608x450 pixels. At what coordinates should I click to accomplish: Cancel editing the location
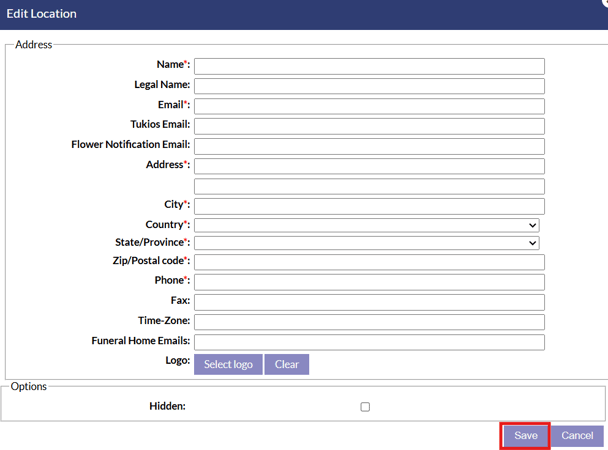577,436
